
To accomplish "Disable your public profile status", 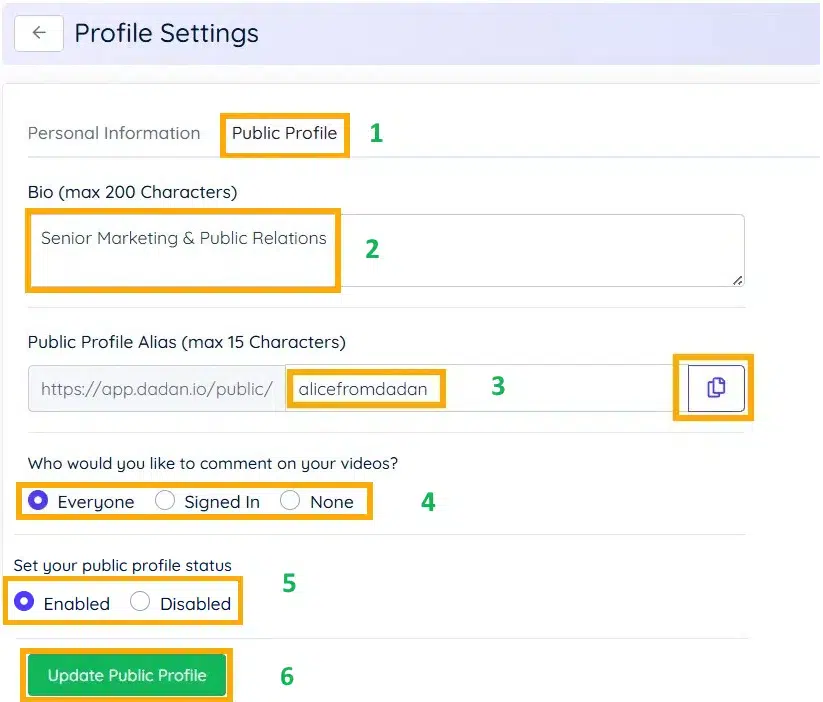I will coord(140,603).
